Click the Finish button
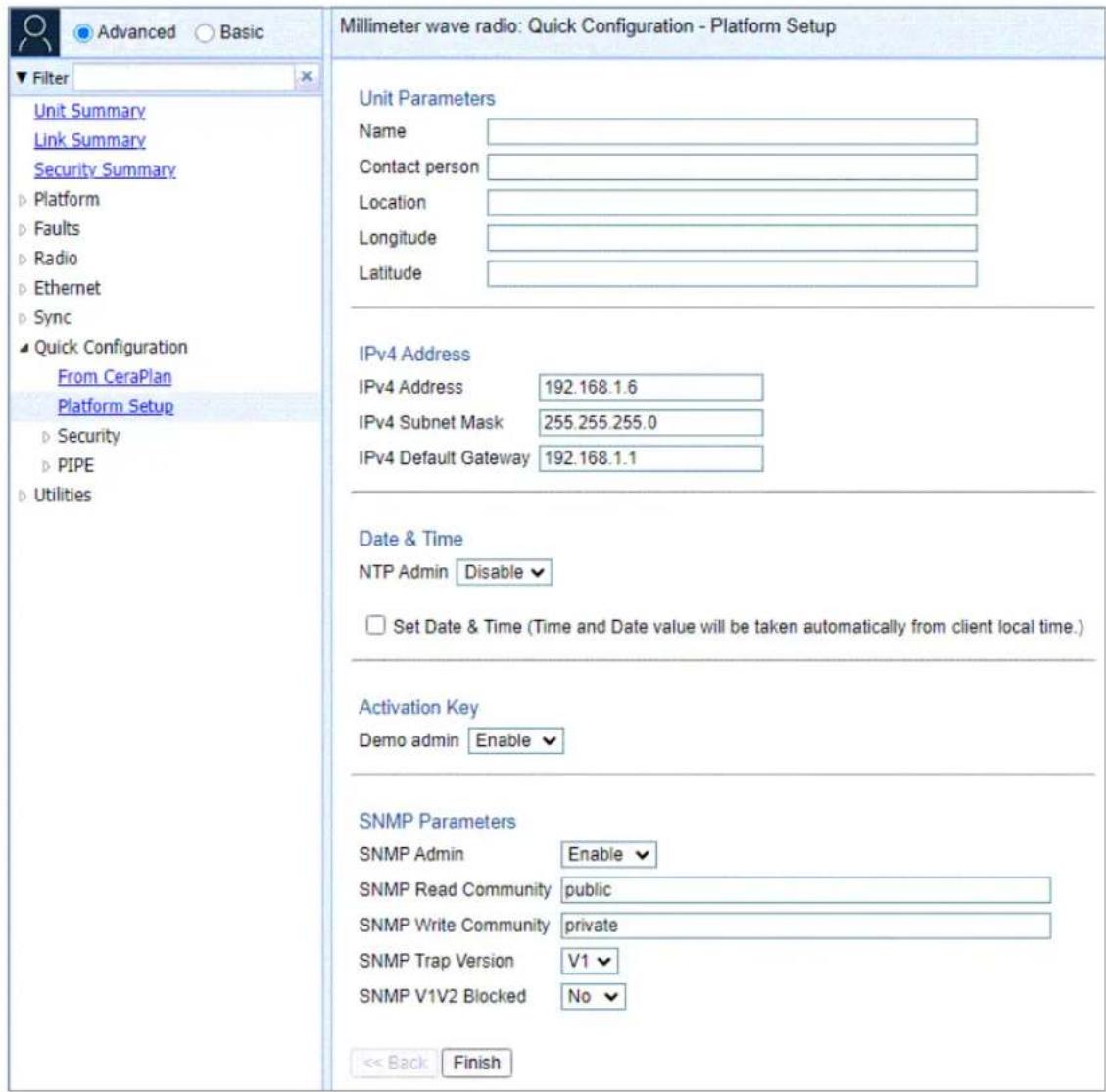The image size is (1106, 1092). (477, 1063)
